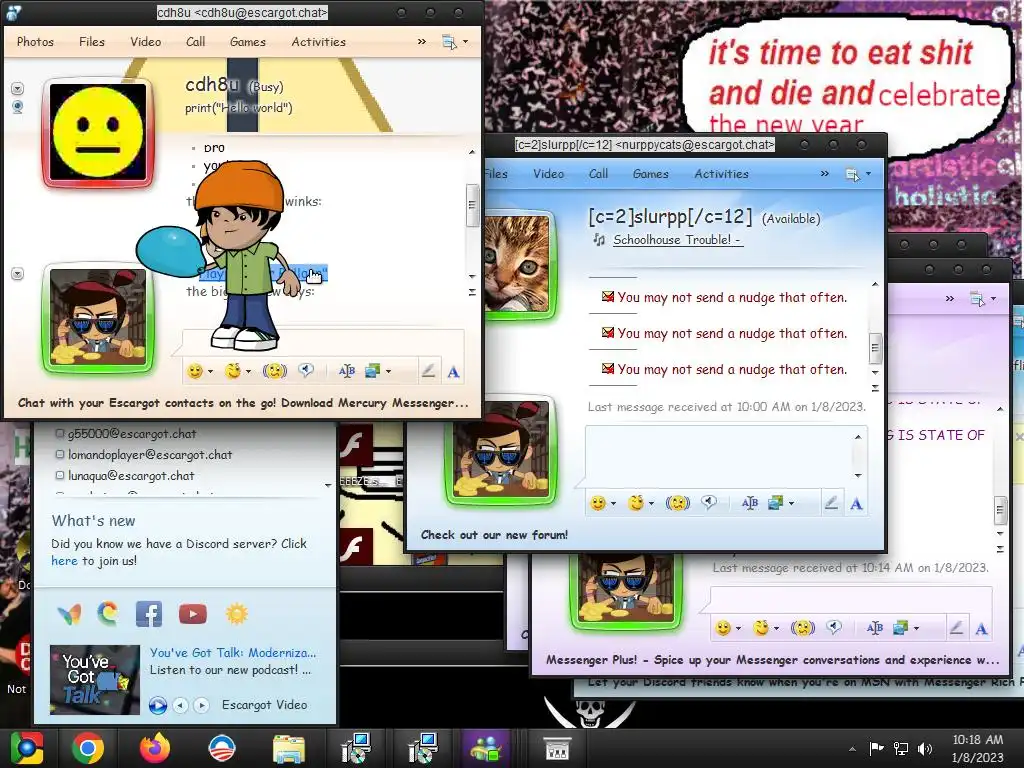Click emoticon smiley icon in purple chat window
1024x768 pixels.
(722, 628)
